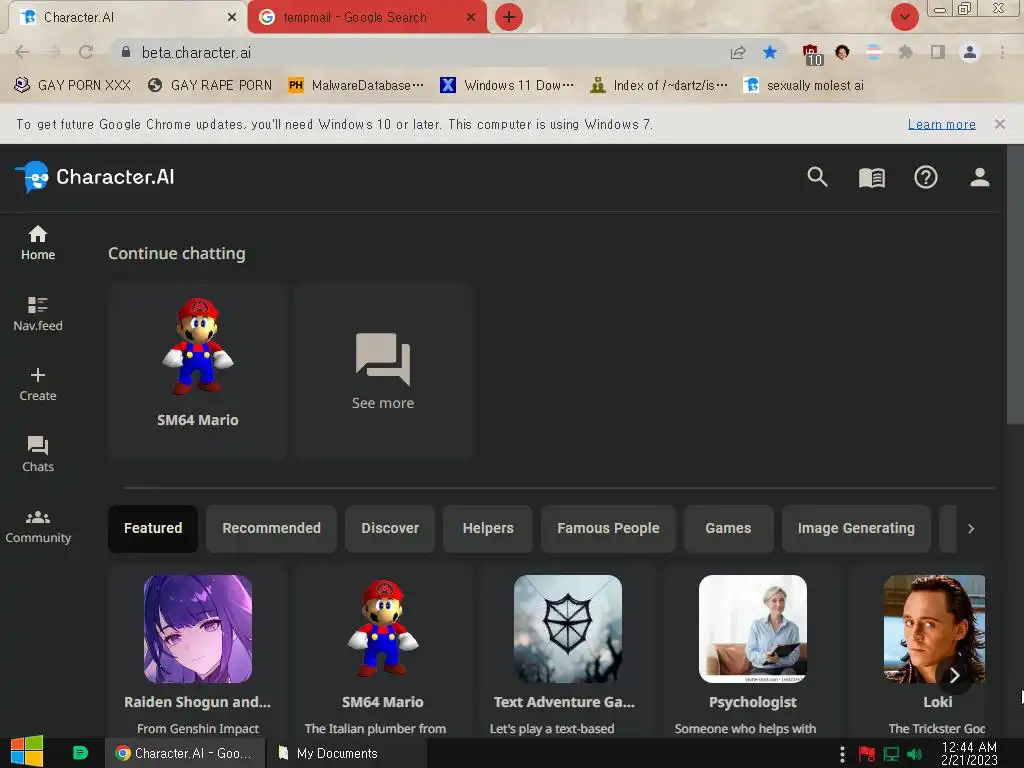Open the Windows 11 Dow… bookmark
Image resolution: width=1024 pixels, height=768 pixels.
tap(507, 86)
